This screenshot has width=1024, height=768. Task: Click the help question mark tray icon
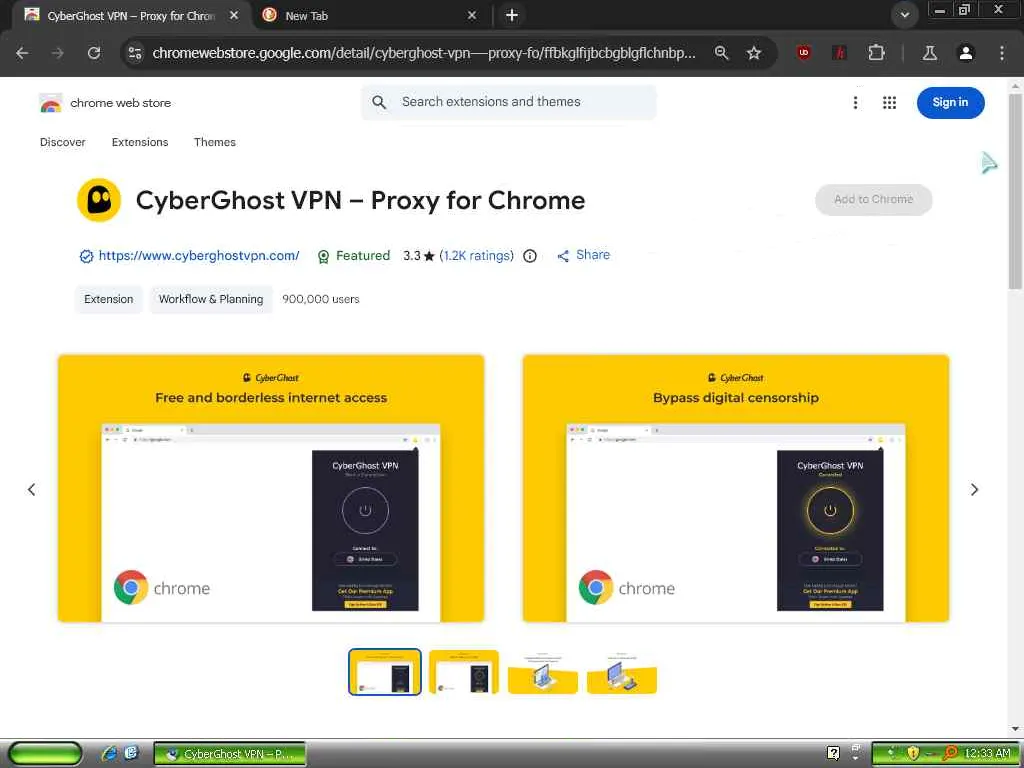point(833,753)
